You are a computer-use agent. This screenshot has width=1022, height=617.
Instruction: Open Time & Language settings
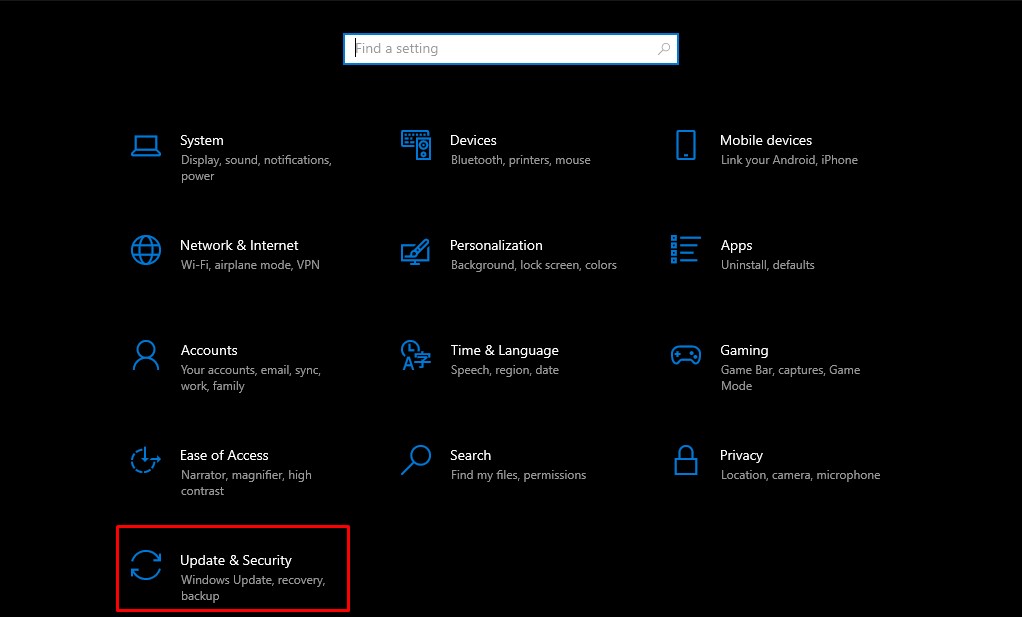tap(504, 350)
